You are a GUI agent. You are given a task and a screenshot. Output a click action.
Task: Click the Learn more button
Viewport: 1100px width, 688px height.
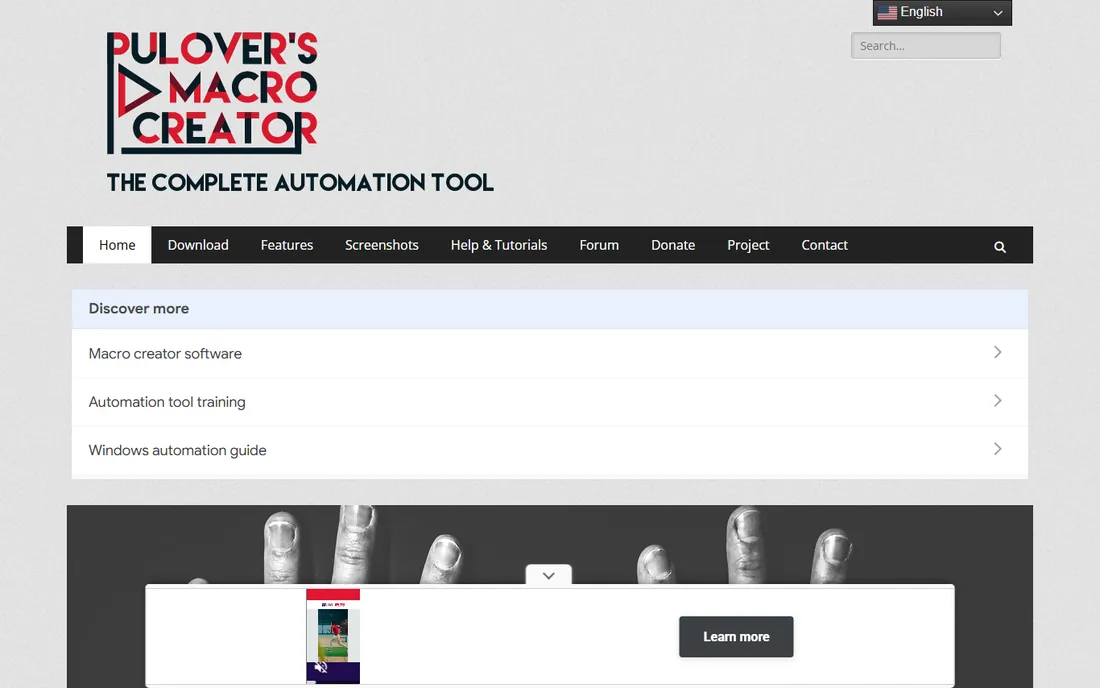(736, 637)
